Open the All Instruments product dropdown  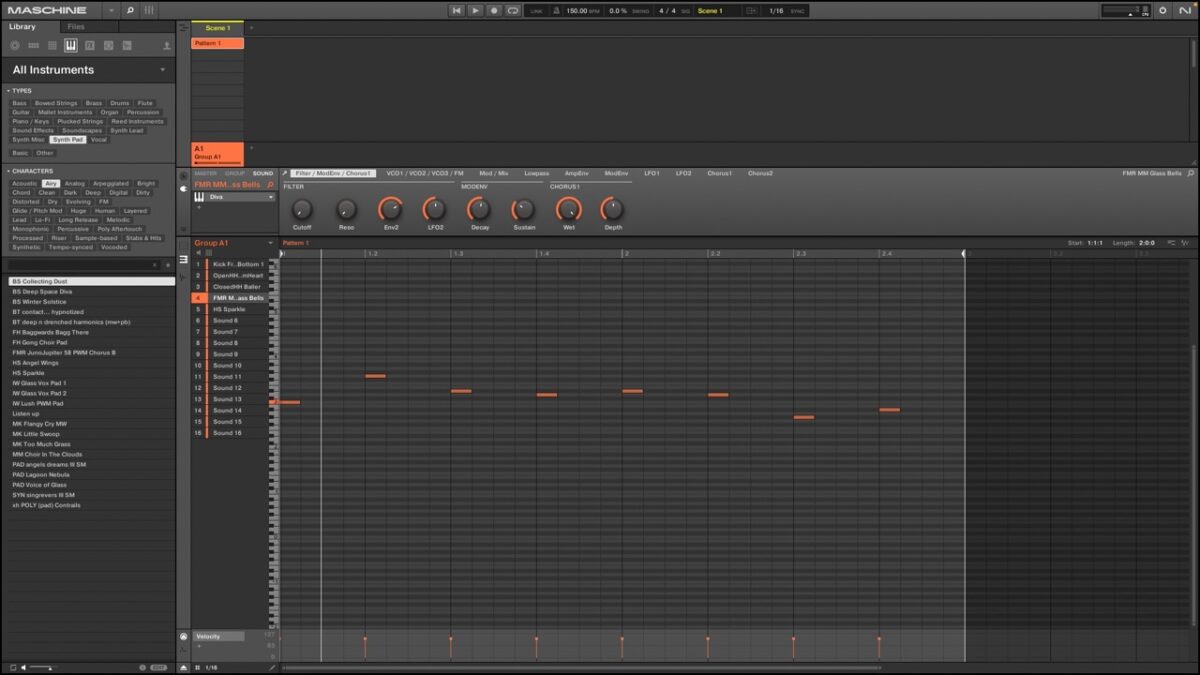point(163,70)
